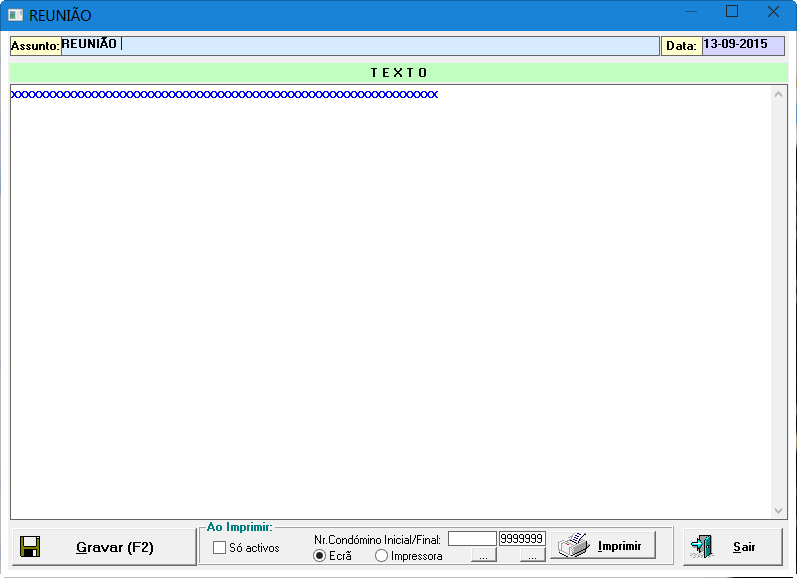Click the text area scrollbar up arrow
Image resolution: width=797 pixels, height=578 pixels.
tap(779, 94)
